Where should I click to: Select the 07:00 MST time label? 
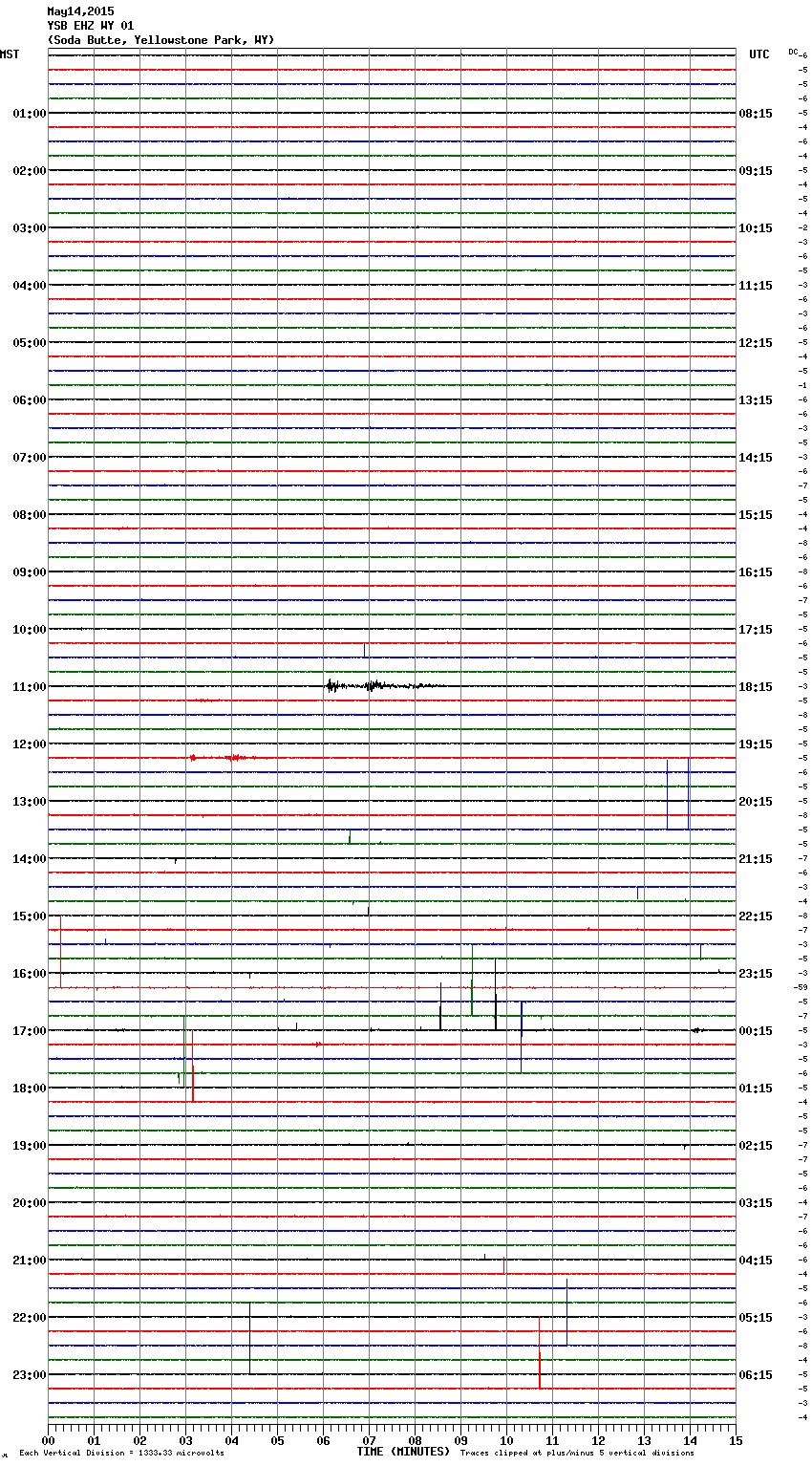[x=30, y=458]
